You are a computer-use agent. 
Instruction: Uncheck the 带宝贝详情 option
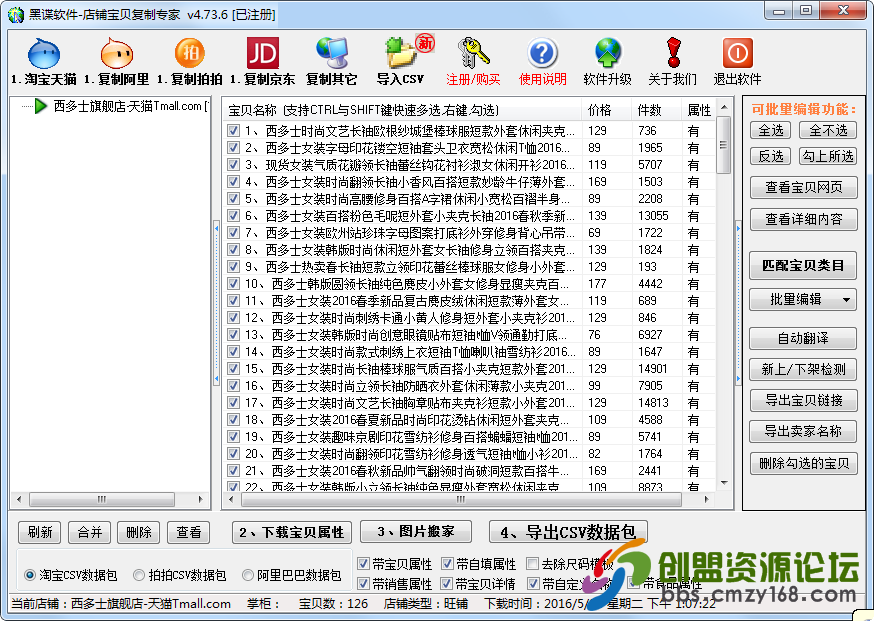pyautogui.click(x=446, y=584)
